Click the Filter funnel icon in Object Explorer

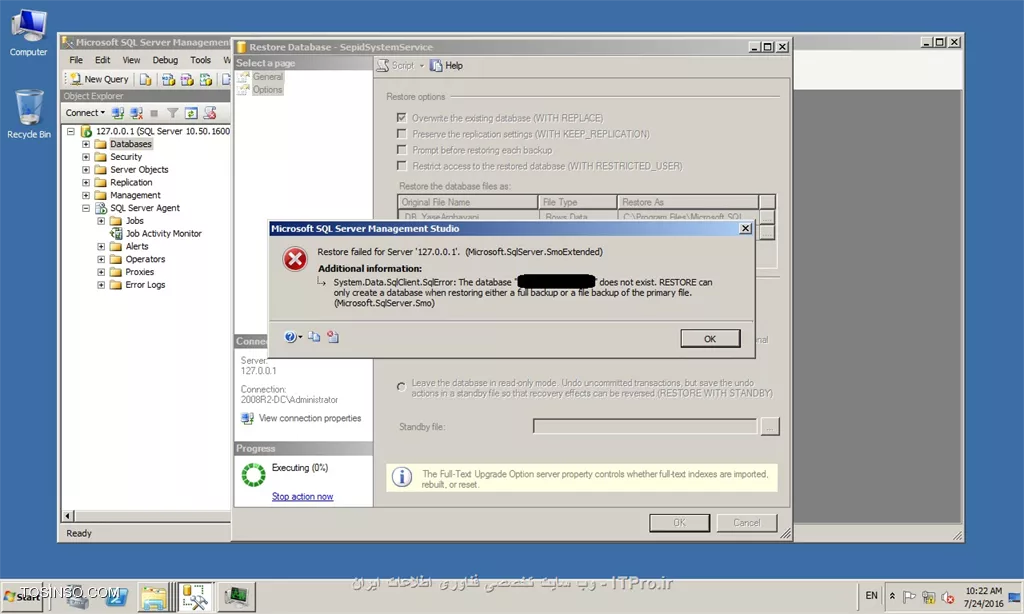click(172, 113)
